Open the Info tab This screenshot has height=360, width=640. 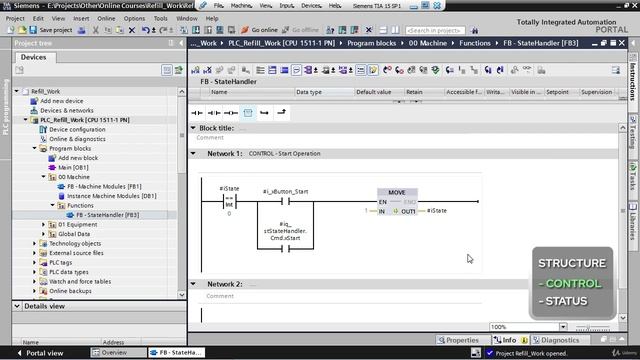(x=510, y=340)
